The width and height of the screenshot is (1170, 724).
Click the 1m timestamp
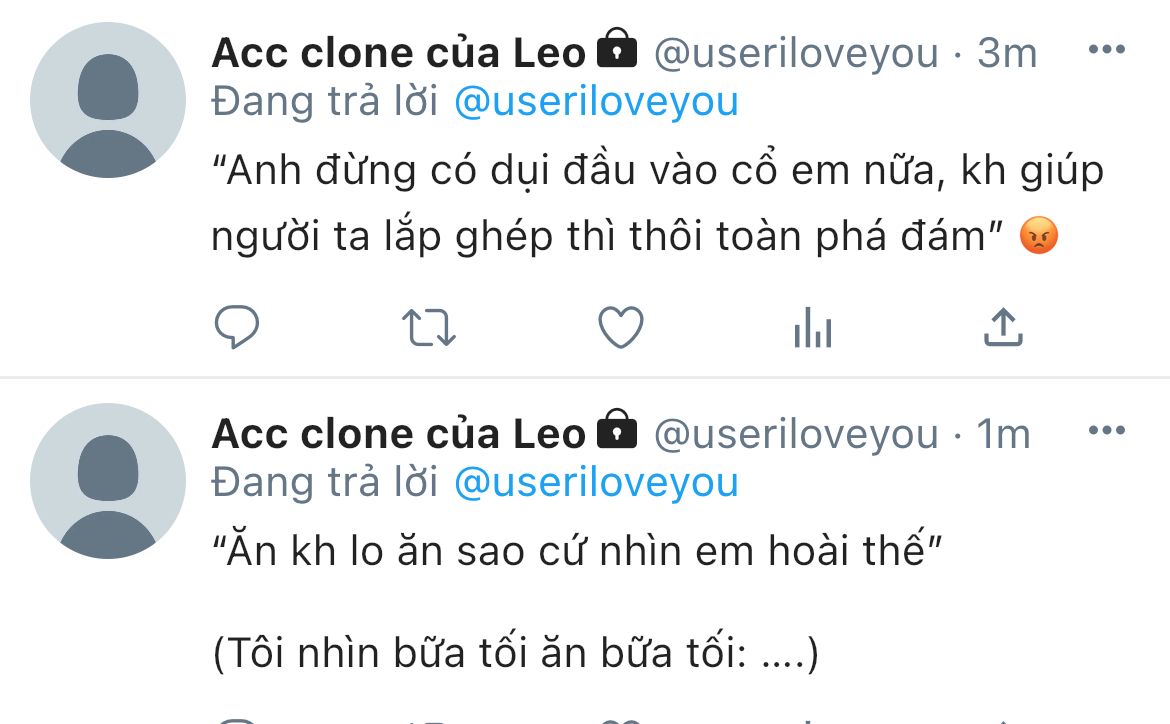coord(1003,434)
